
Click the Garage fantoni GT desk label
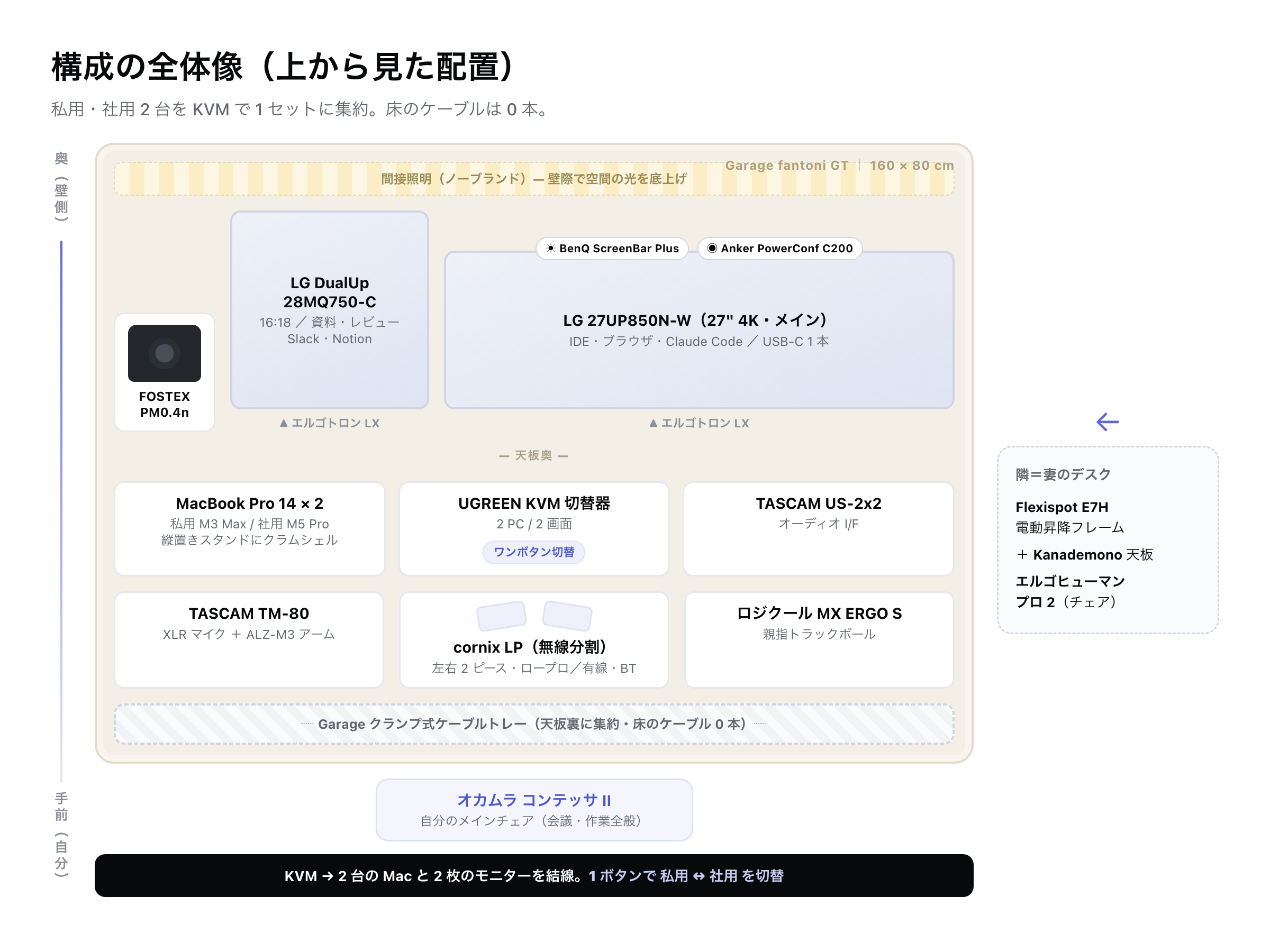[786, 165]
